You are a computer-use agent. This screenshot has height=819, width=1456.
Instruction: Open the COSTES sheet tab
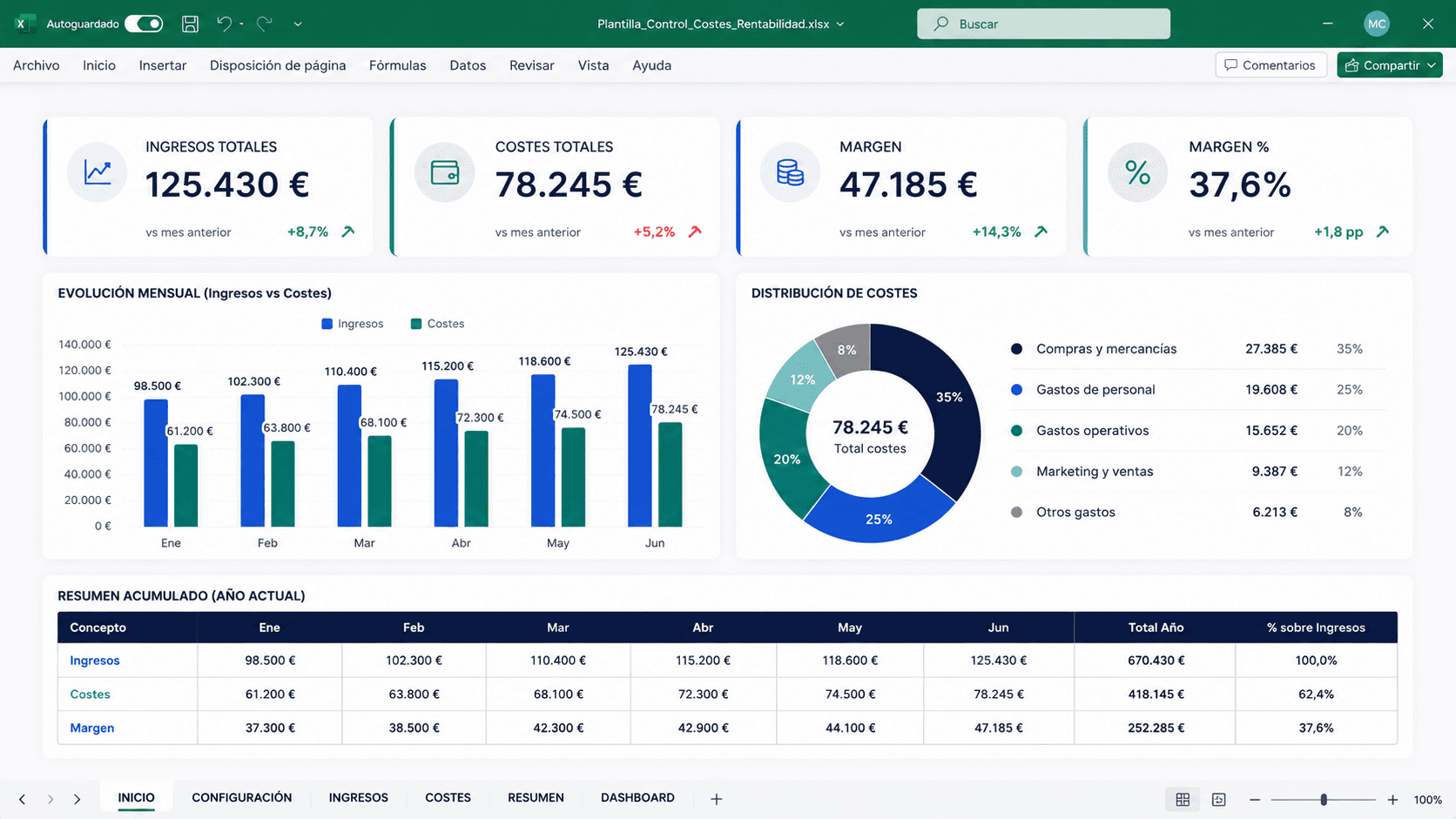tap(448, 798)
